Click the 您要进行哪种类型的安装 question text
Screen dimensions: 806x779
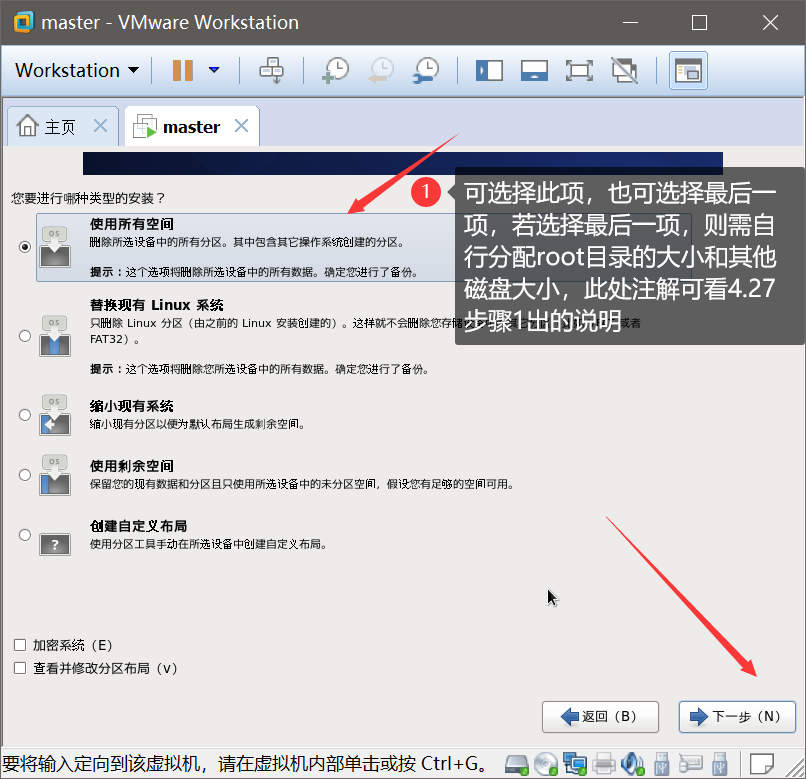click(88, 198)
